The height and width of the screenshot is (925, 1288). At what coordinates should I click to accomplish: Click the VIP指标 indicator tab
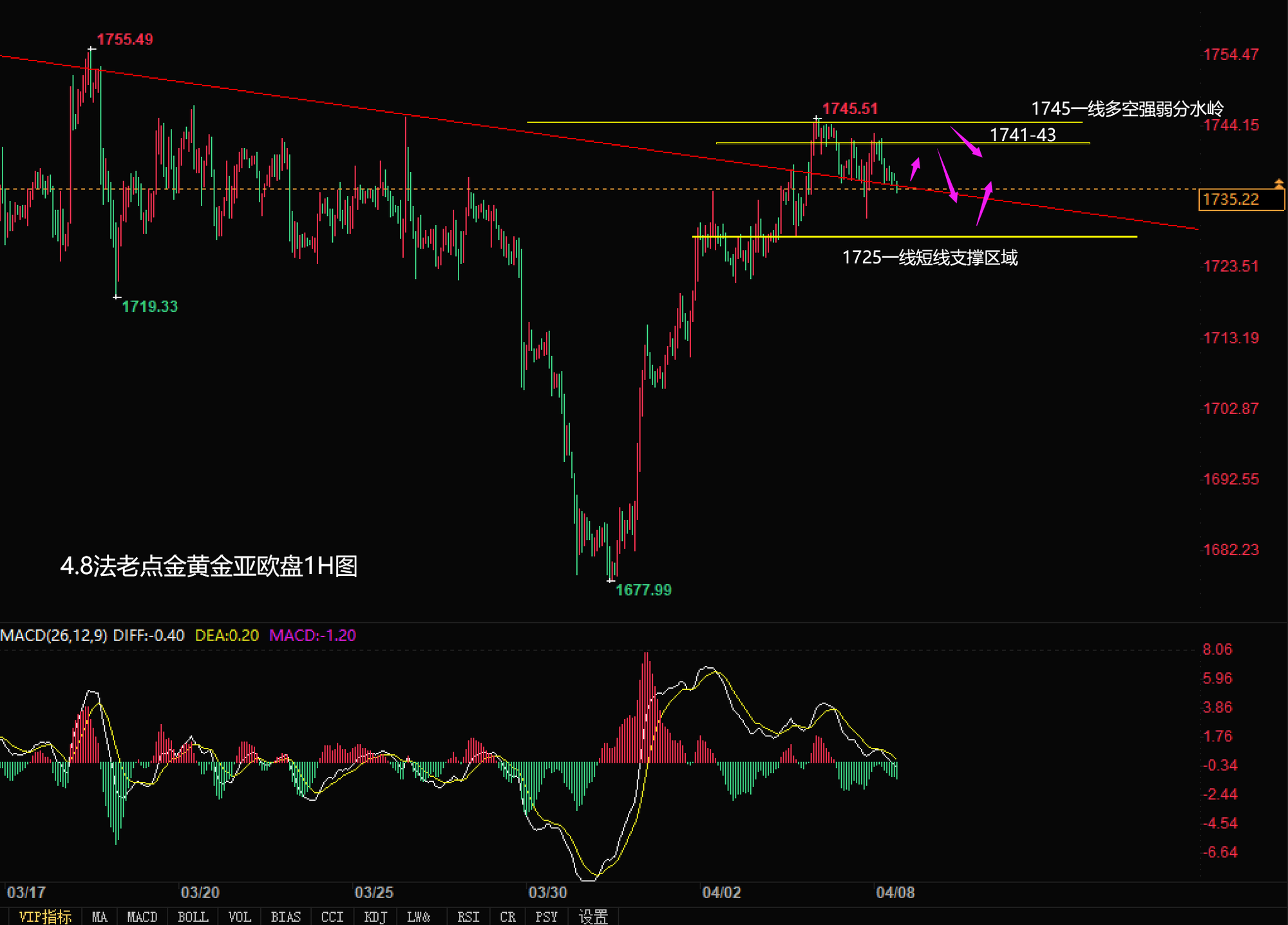(x=44, y=917)
